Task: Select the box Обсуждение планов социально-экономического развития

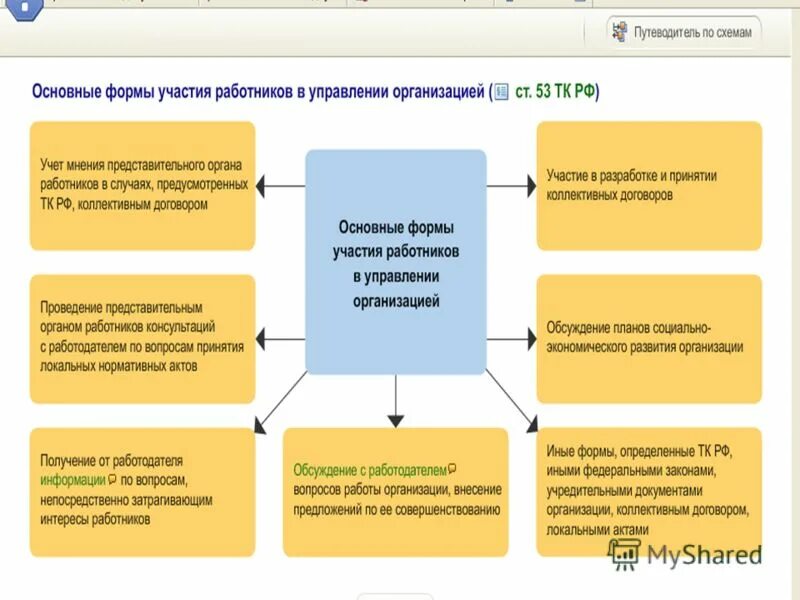Action: [x=649, y=339]
